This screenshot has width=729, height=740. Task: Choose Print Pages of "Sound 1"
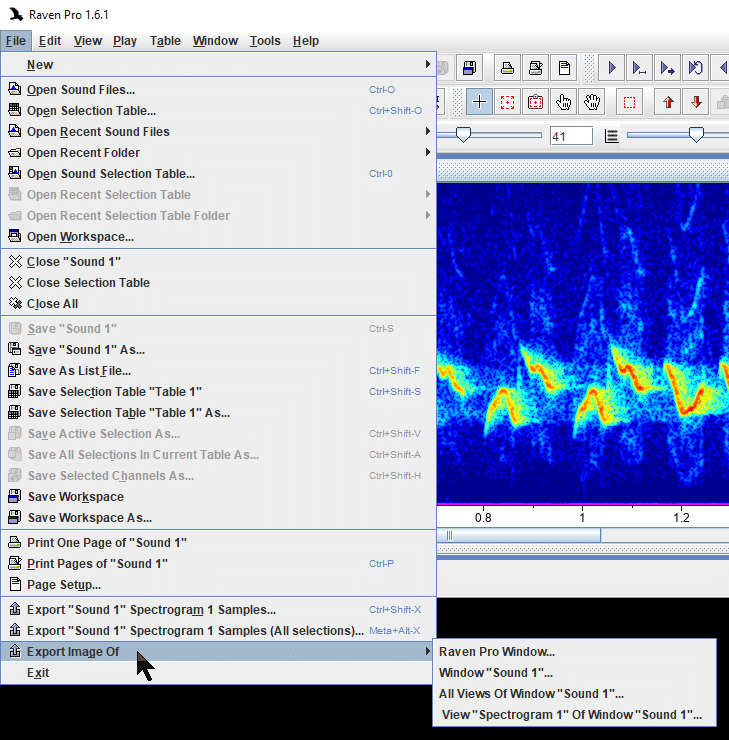point(218,563)
